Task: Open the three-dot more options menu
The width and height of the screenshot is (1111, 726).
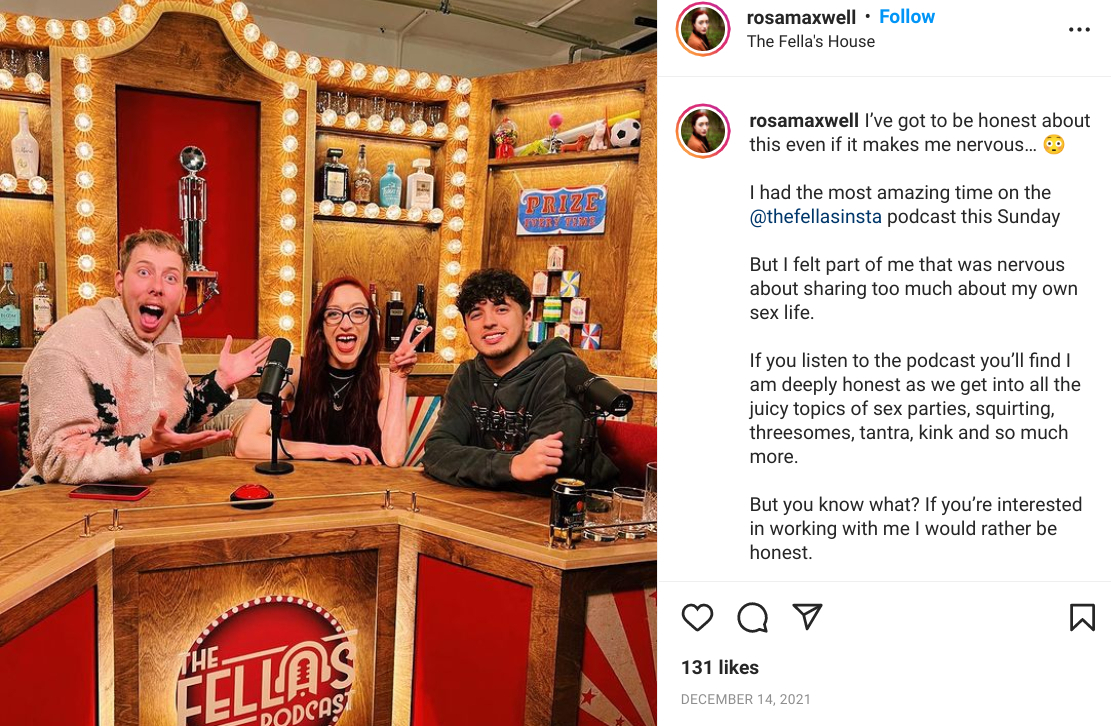Action: (x=1079, y=30)
